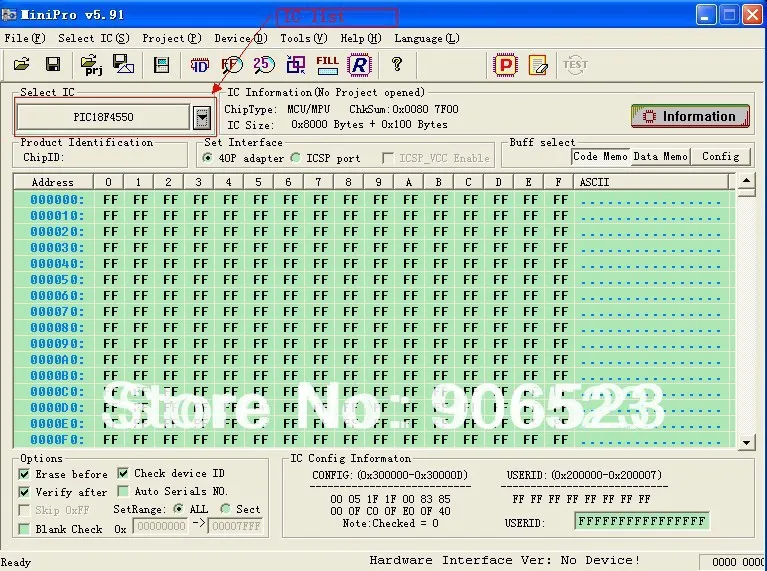Switch to the Data Memo tab
The image size is (767, 571).
point(660,157)
